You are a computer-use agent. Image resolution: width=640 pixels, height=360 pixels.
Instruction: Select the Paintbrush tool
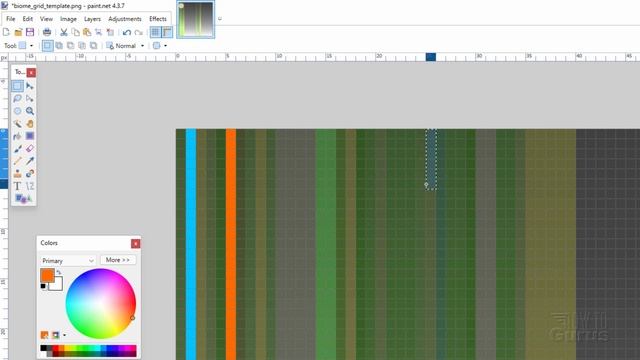pos(17,149)
